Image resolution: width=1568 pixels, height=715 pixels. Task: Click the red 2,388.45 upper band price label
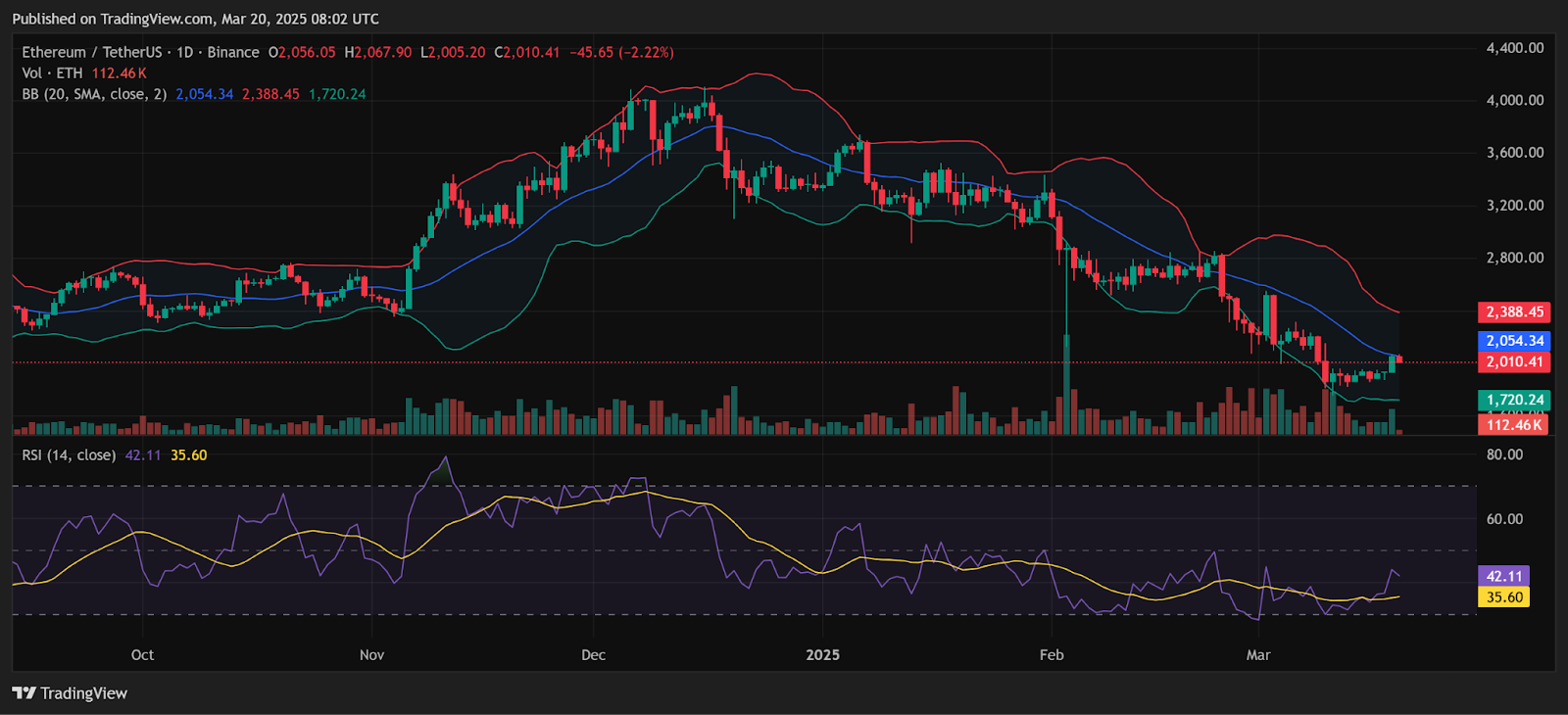[1514, 312]
